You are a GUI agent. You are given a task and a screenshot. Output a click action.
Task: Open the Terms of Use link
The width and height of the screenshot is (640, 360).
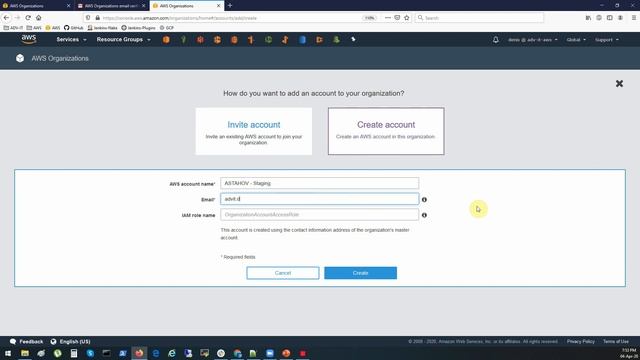616,341
